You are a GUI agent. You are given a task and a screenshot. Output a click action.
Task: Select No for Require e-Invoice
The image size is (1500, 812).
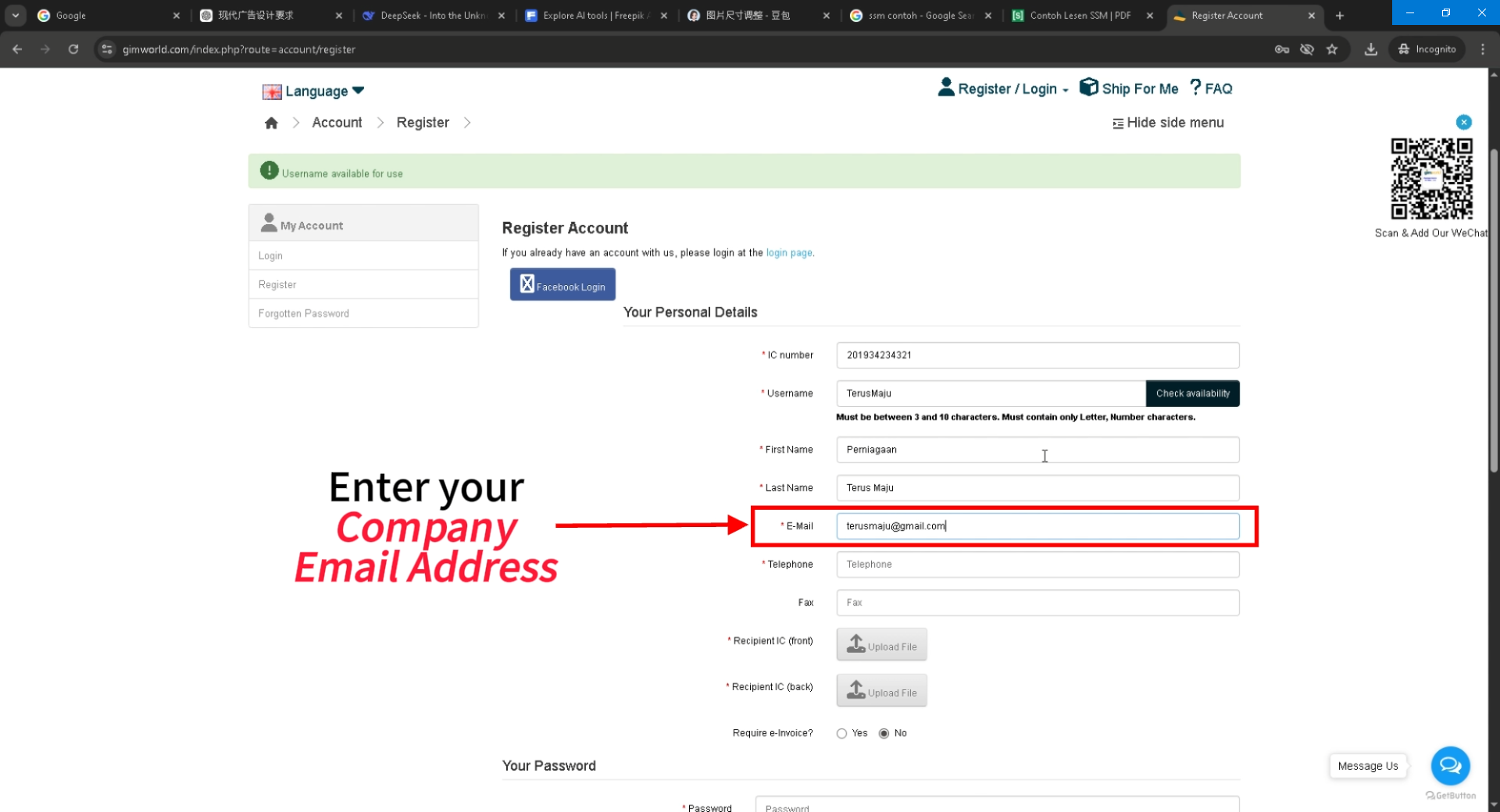(884, 734)
